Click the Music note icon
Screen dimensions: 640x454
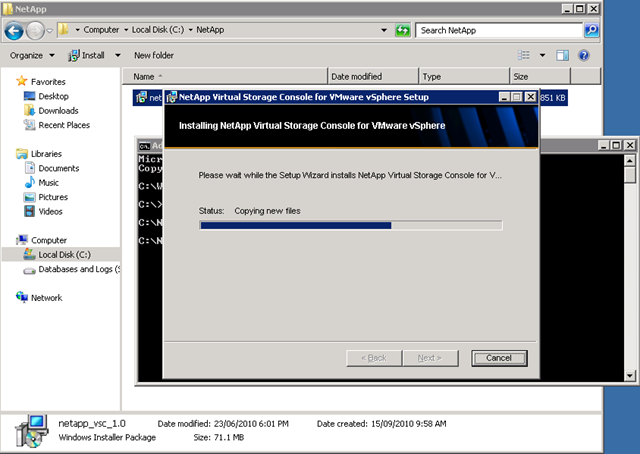[x=29, y=182]
